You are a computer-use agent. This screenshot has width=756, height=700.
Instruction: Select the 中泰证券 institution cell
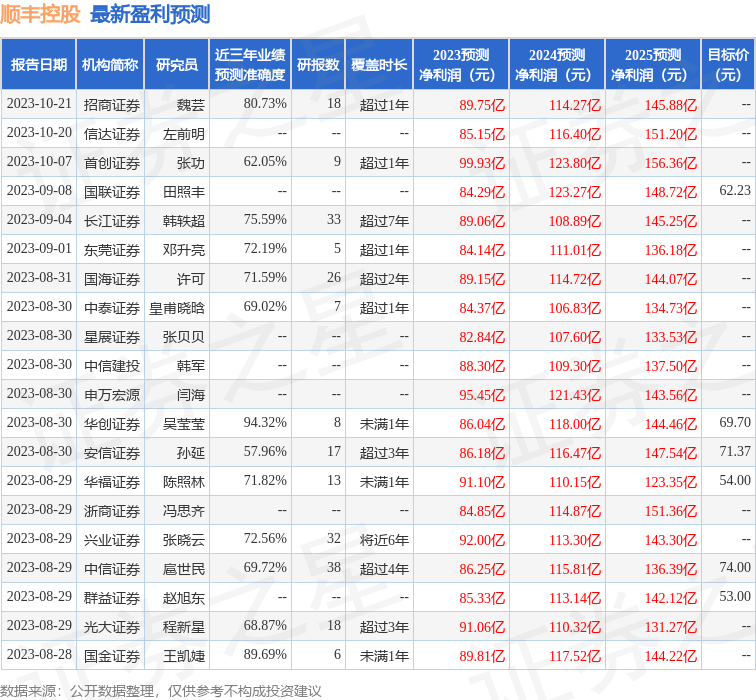[112, 308]
